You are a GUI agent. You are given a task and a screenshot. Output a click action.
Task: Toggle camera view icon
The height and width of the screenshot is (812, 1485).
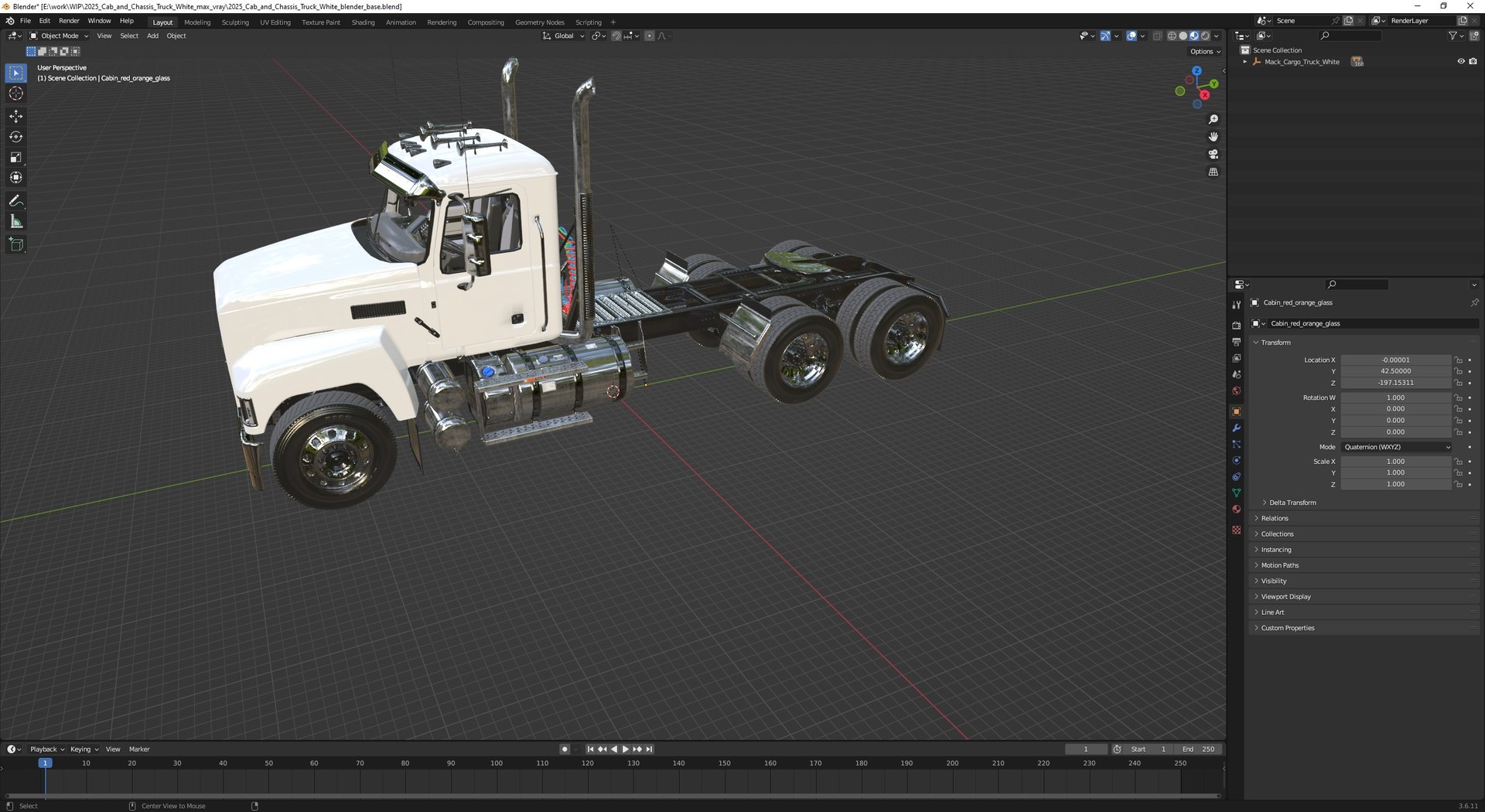click(1213, 155)
